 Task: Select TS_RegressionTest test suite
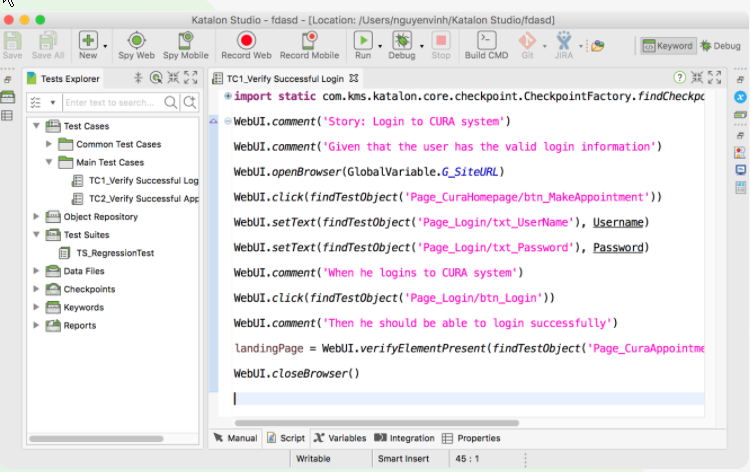[x=115, y=253]
